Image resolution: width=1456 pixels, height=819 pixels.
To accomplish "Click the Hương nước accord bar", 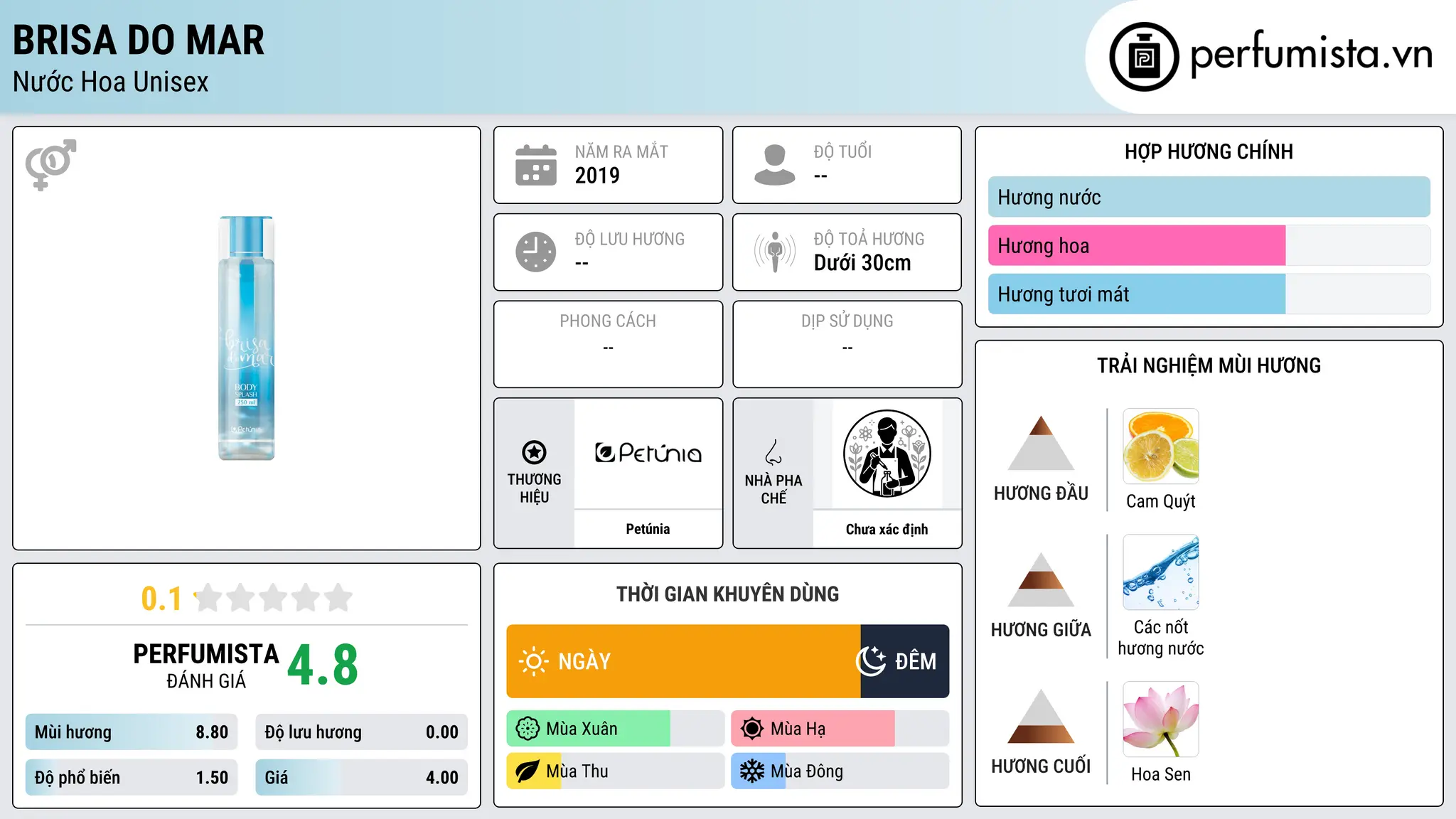I will (1209, 197).
